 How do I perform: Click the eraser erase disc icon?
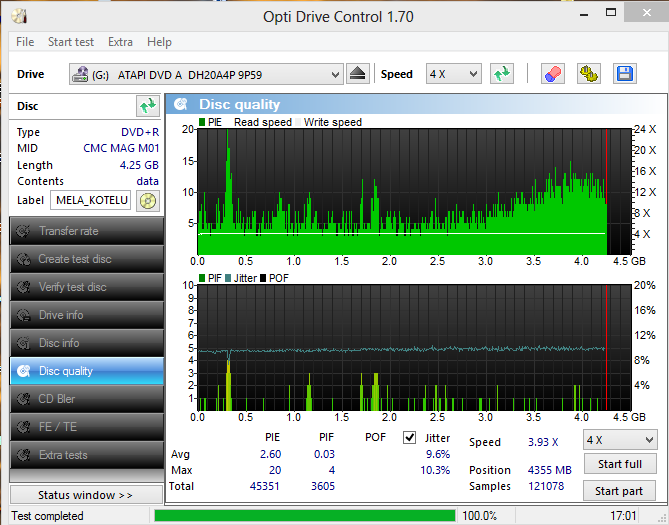553,74
